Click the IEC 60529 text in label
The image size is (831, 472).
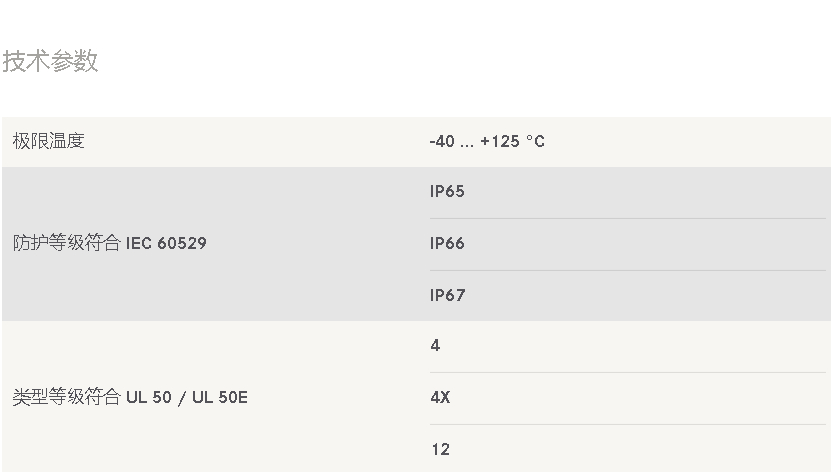click(166, 243)
